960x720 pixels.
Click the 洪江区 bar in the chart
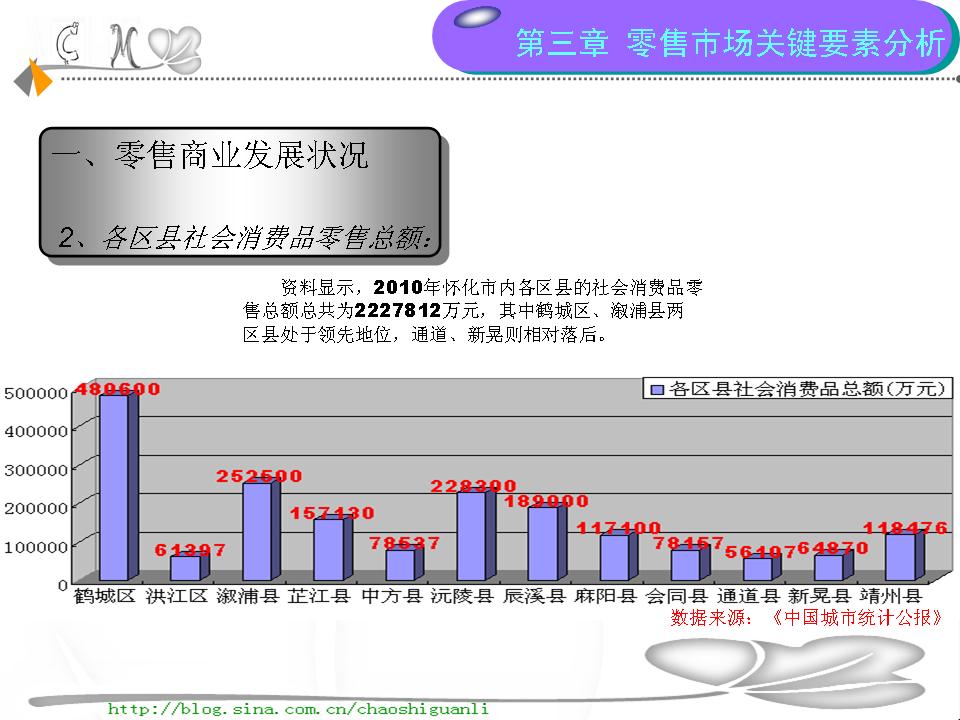point(185,567)
